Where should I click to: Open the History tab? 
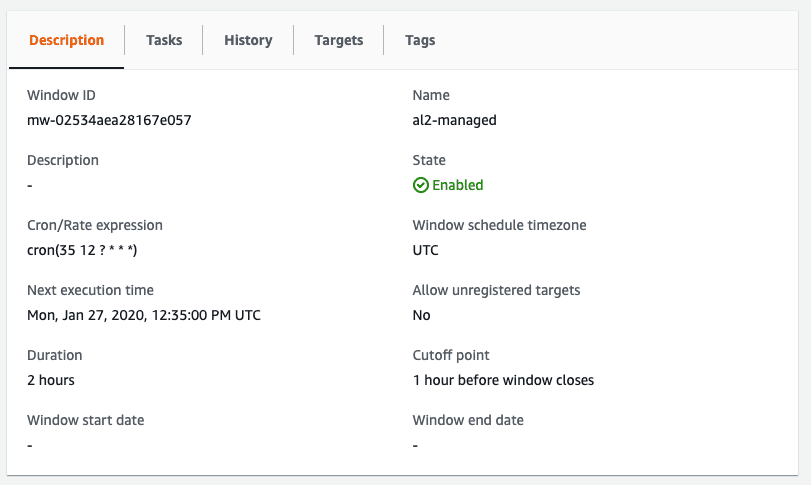coord(248,40)
